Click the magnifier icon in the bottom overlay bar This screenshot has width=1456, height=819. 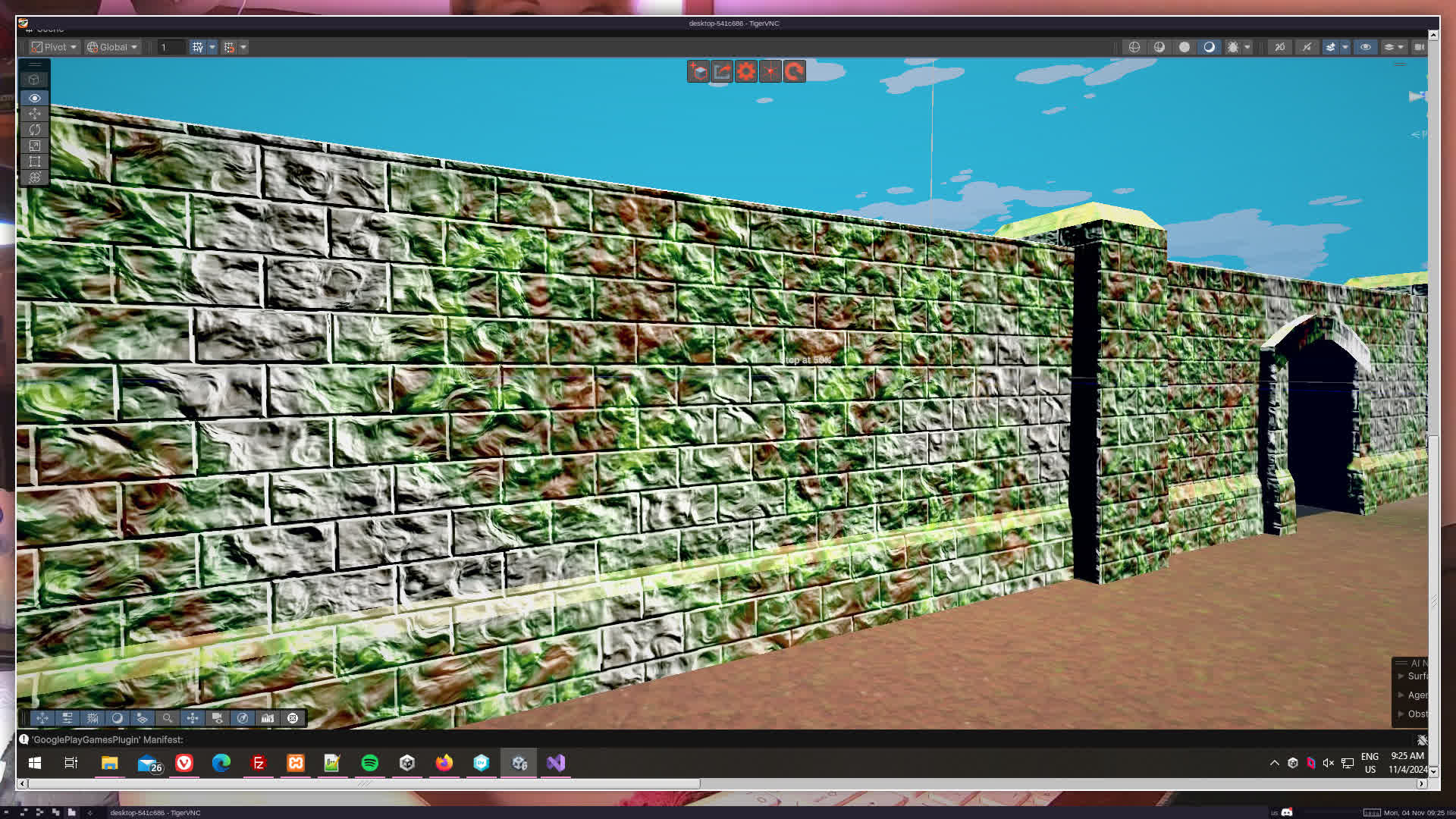pos(168,718)
